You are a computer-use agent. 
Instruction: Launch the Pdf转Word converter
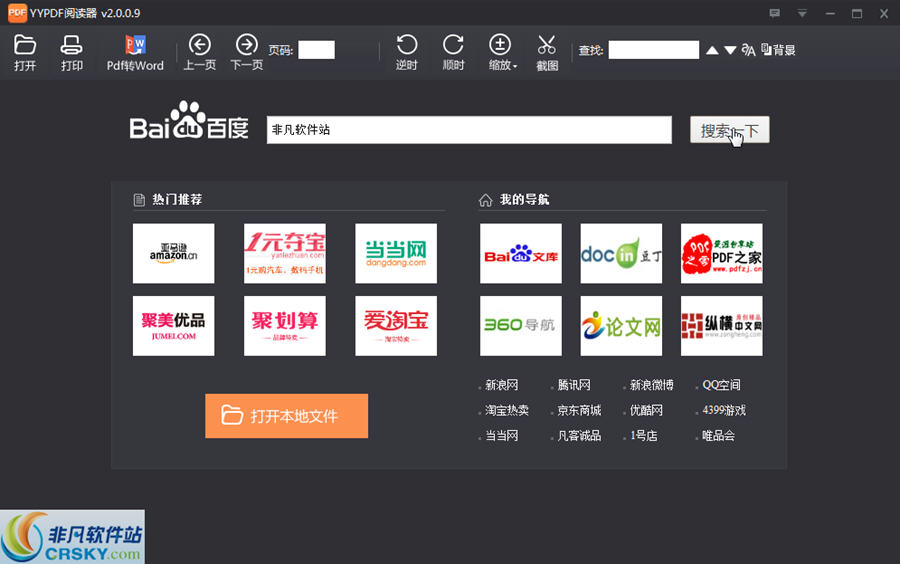(x=135, y=52)
